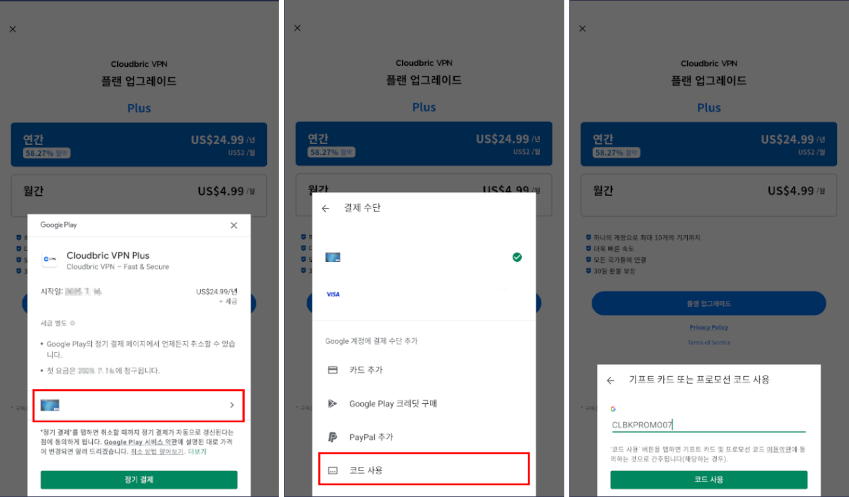The image size is (849, 497).
Task: Close the Google Play purchase dialog
Action: point(233,225)
